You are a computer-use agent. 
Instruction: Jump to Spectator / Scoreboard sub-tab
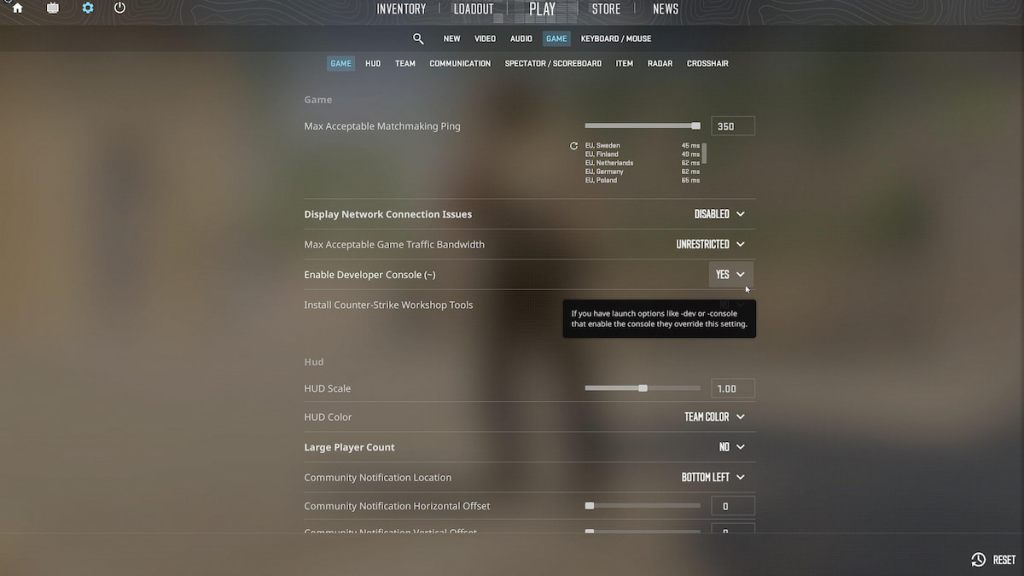pos(553,63)
